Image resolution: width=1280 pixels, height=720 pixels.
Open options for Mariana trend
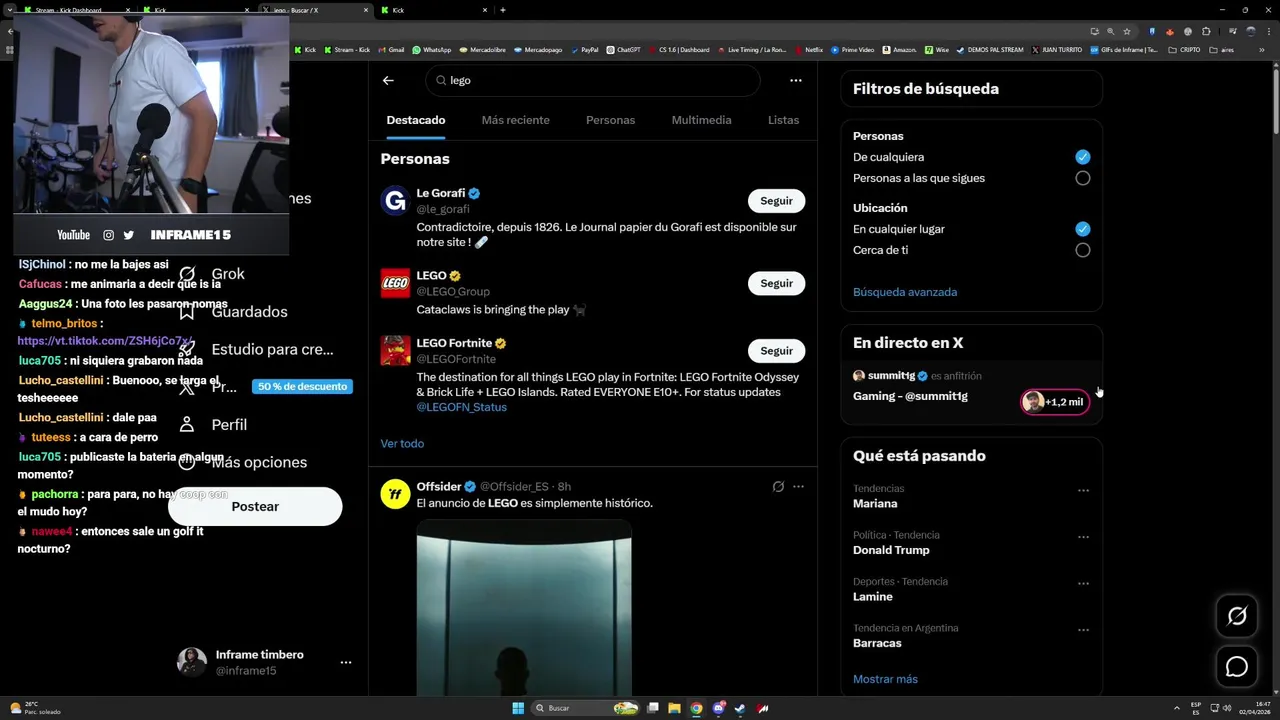[x=1083, y=491]
